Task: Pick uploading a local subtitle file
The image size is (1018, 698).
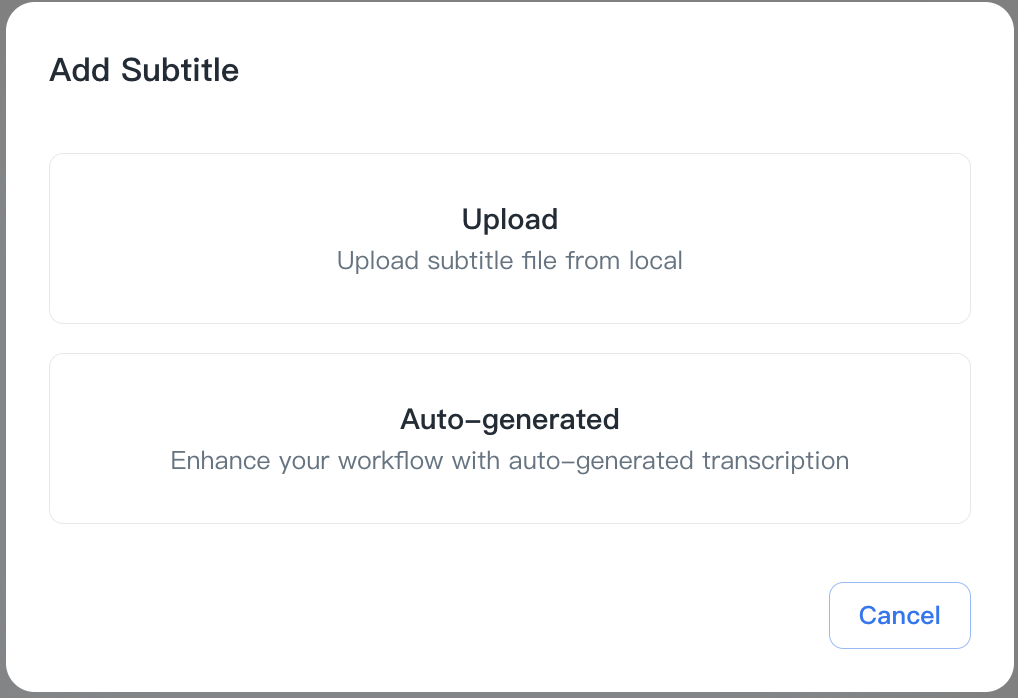Action: pyautogui.click(x=509, y=239)
